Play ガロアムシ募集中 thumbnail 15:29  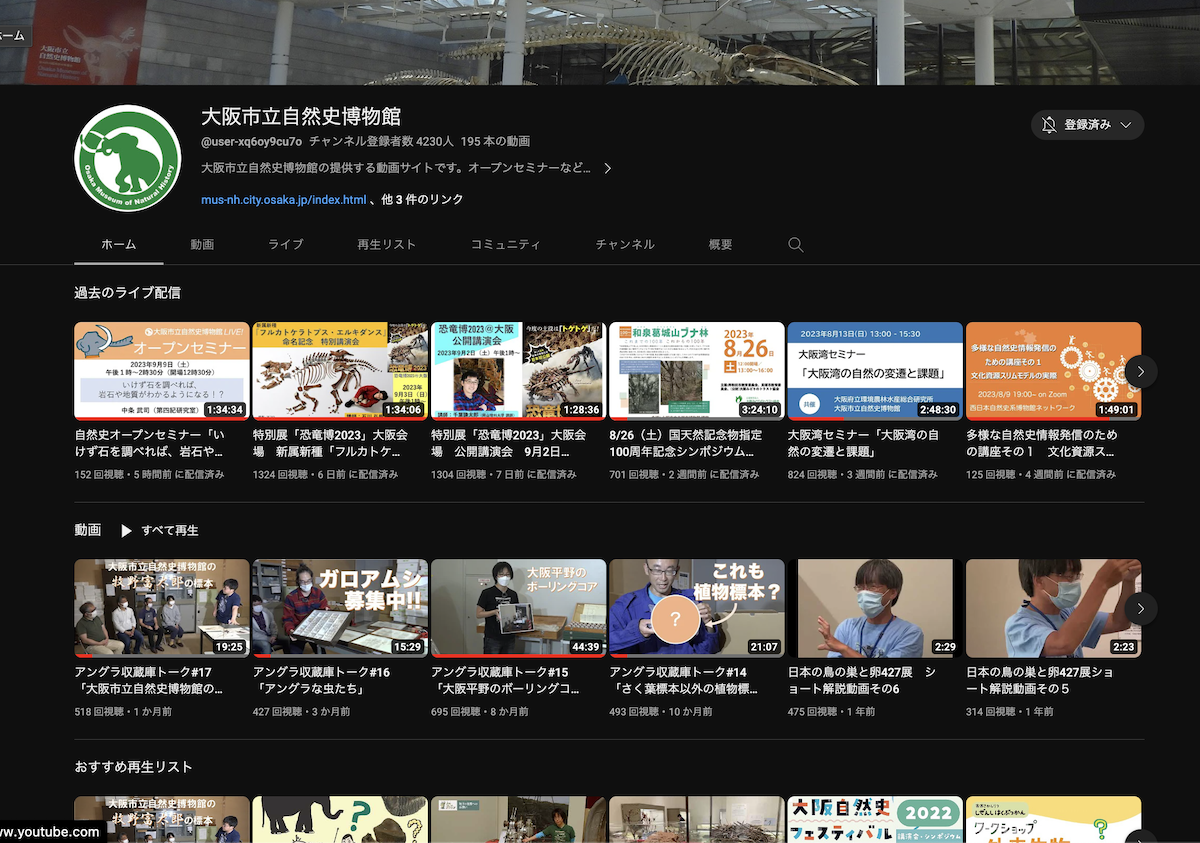(x=340, y=608)
